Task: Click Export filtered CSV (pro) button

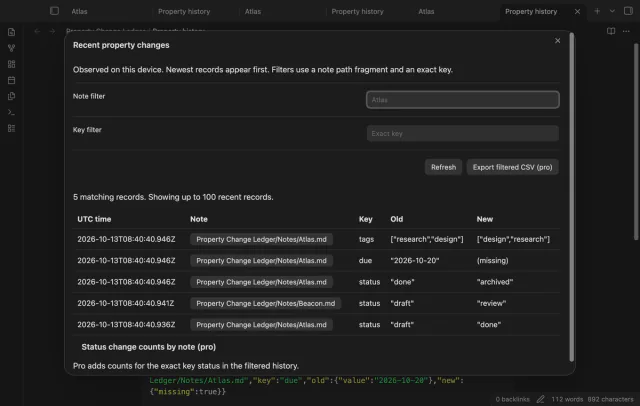Action: tap(512, 167)
